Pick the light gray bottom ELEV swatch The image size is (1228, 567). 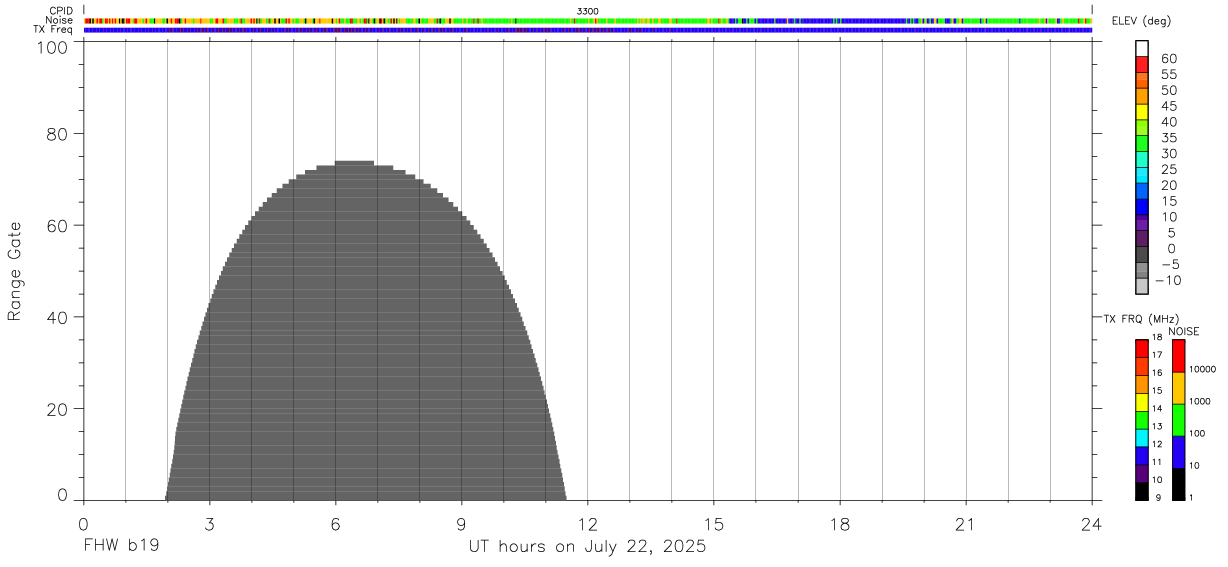[1142, 286]
